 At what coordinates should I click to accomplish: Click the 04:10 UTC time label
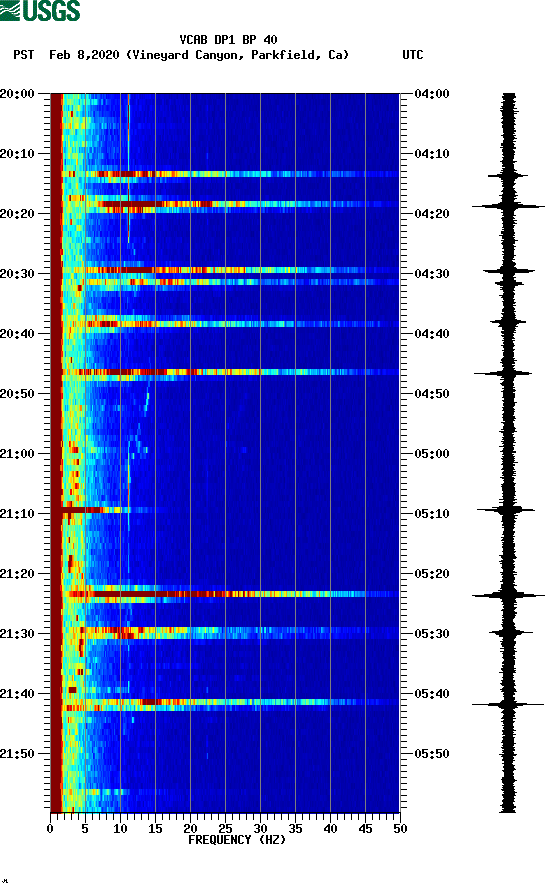[x=432, y=154]
